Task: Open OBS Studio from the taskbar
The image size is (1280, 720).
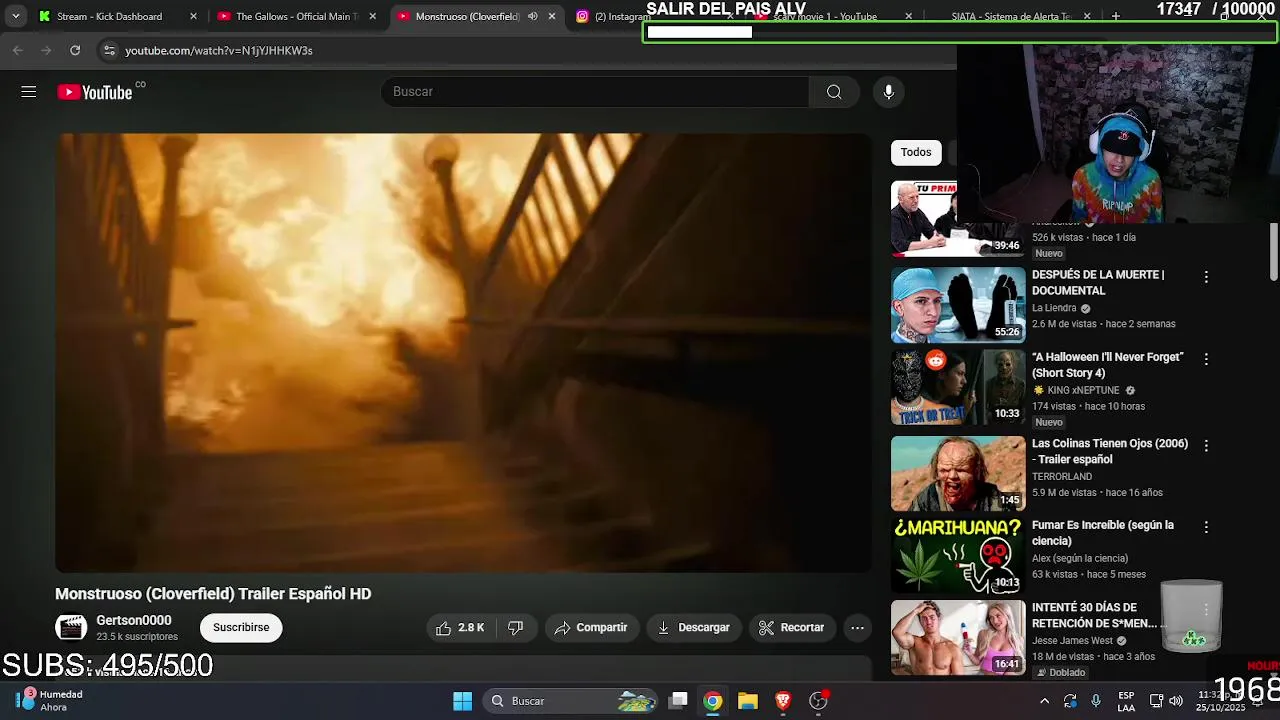Action: click(818, 701)
